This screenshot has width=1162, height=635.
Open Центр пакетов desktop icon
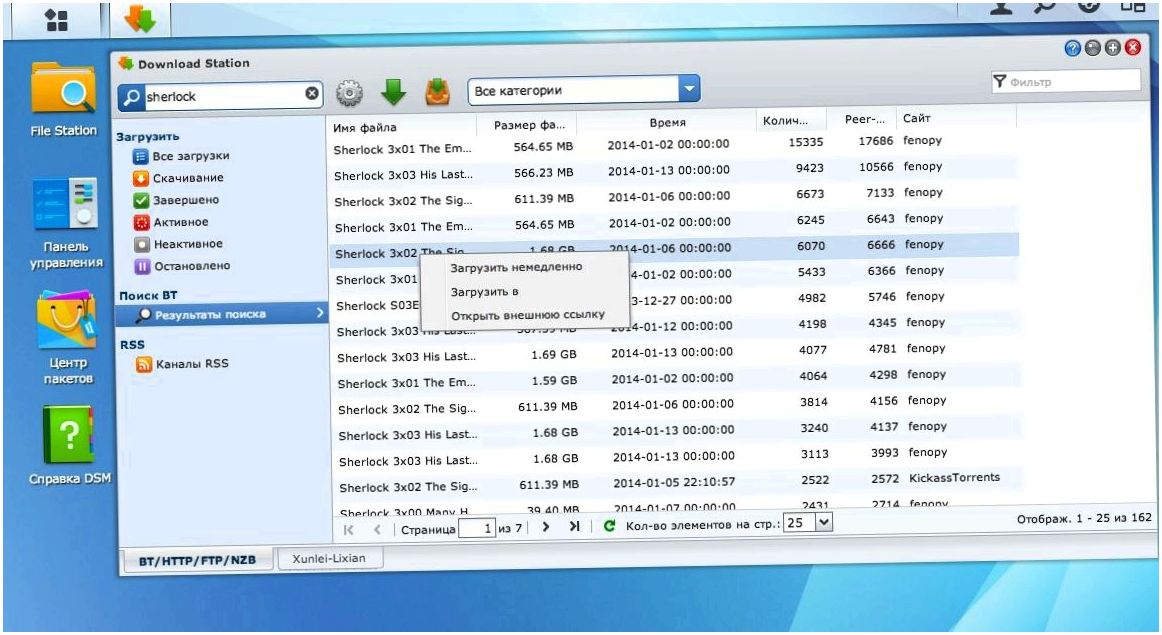point(67,338)
